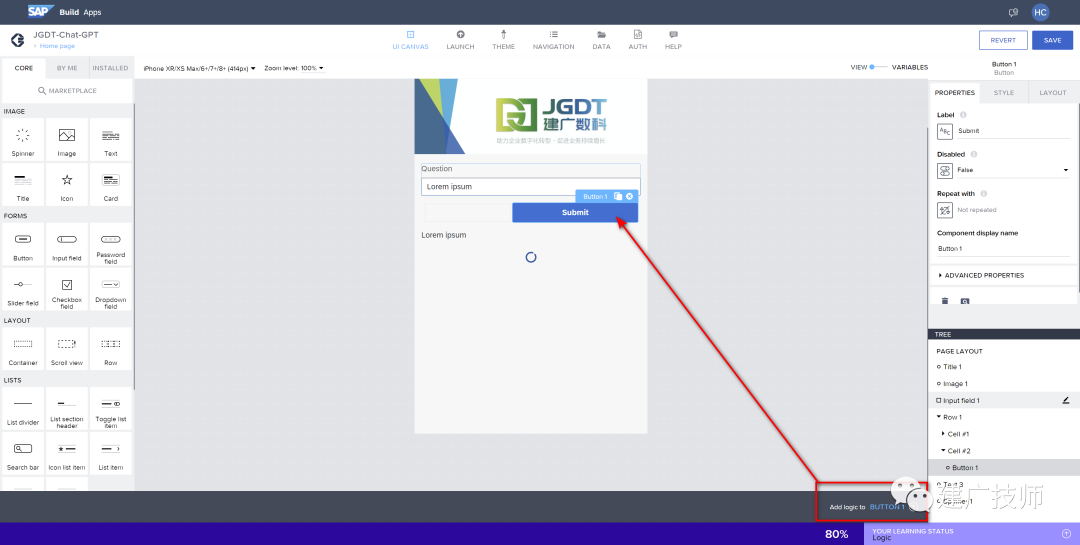
Task: Open the device size dropdown
Action: tap(200, 68)
